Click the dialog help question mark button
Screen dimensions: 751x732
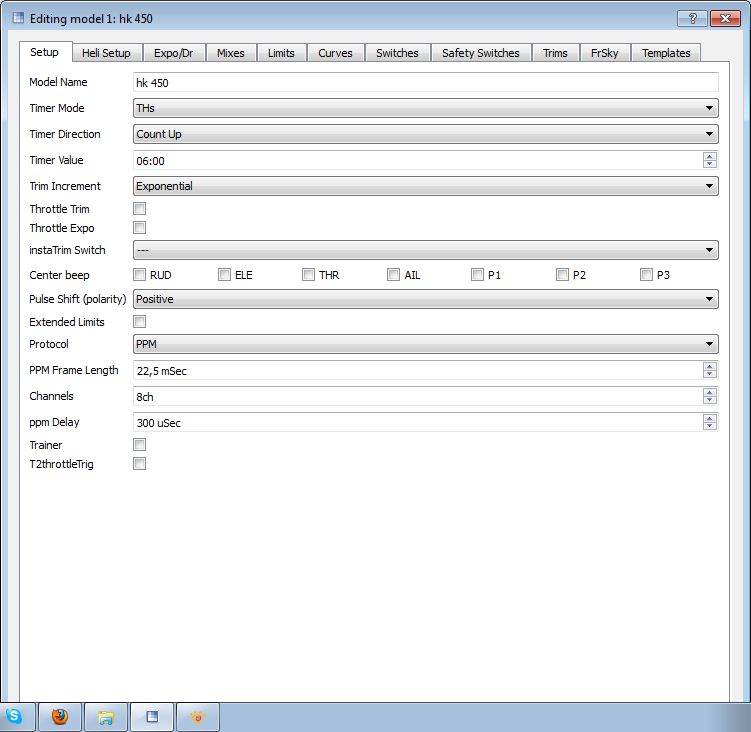(x=692, y=18)
